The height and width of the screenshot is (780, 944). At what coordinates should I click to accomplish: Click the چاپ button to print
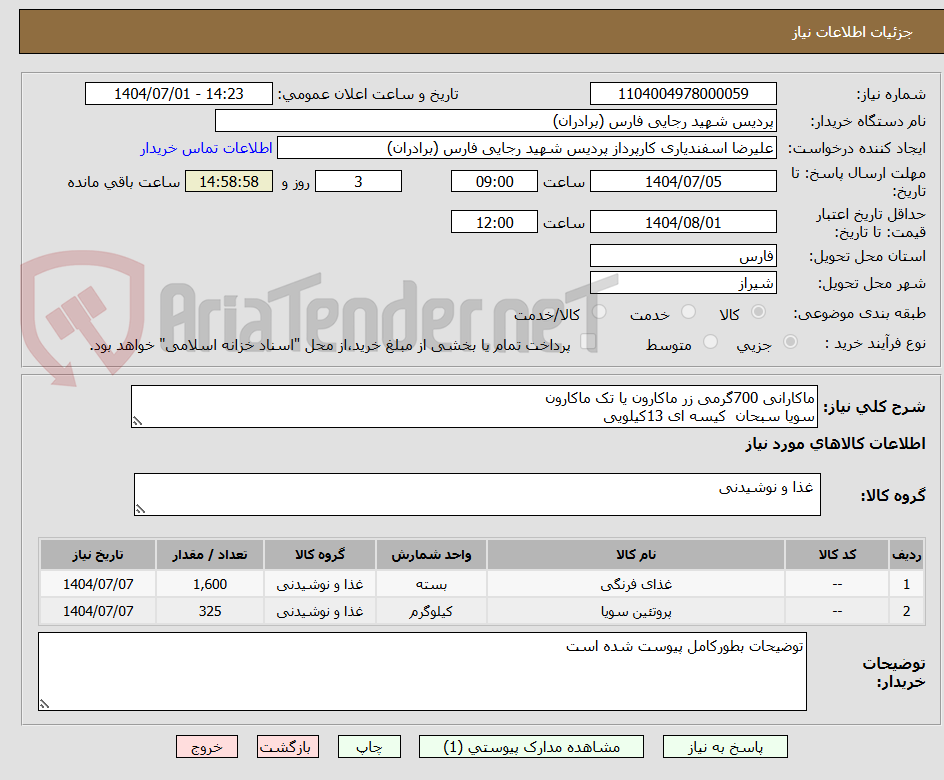(x=369, y=746)
